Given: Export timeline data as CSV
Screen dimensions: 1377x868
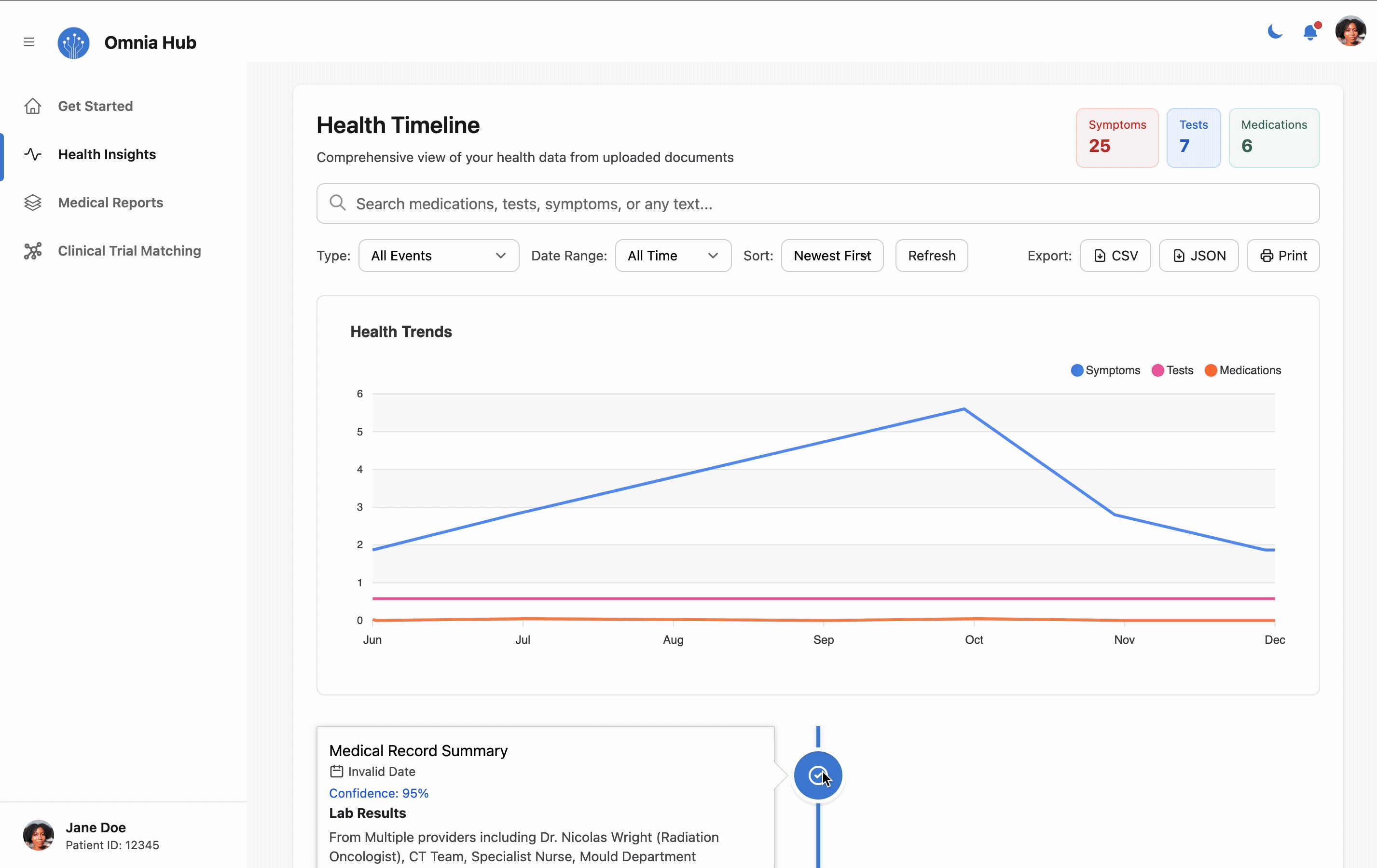Looking at the screenshot, I should 1115,256.
